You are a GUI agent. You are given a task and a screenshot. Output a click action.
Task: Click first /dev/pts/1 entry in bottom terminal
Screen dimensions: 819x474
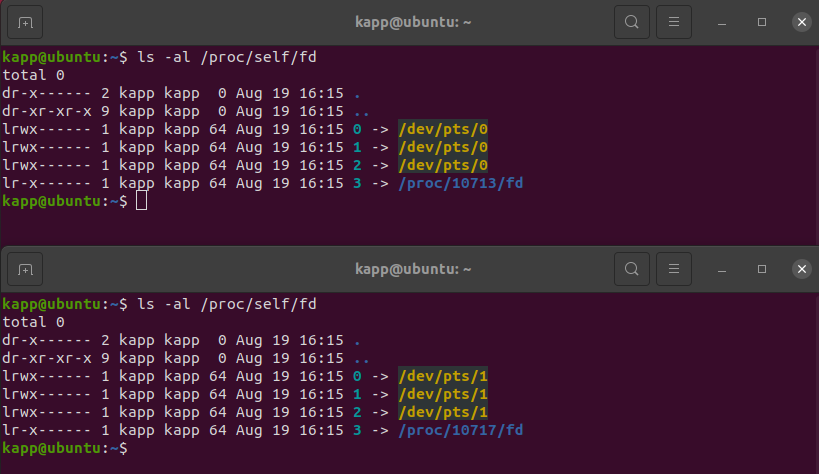tap(443, 376)
